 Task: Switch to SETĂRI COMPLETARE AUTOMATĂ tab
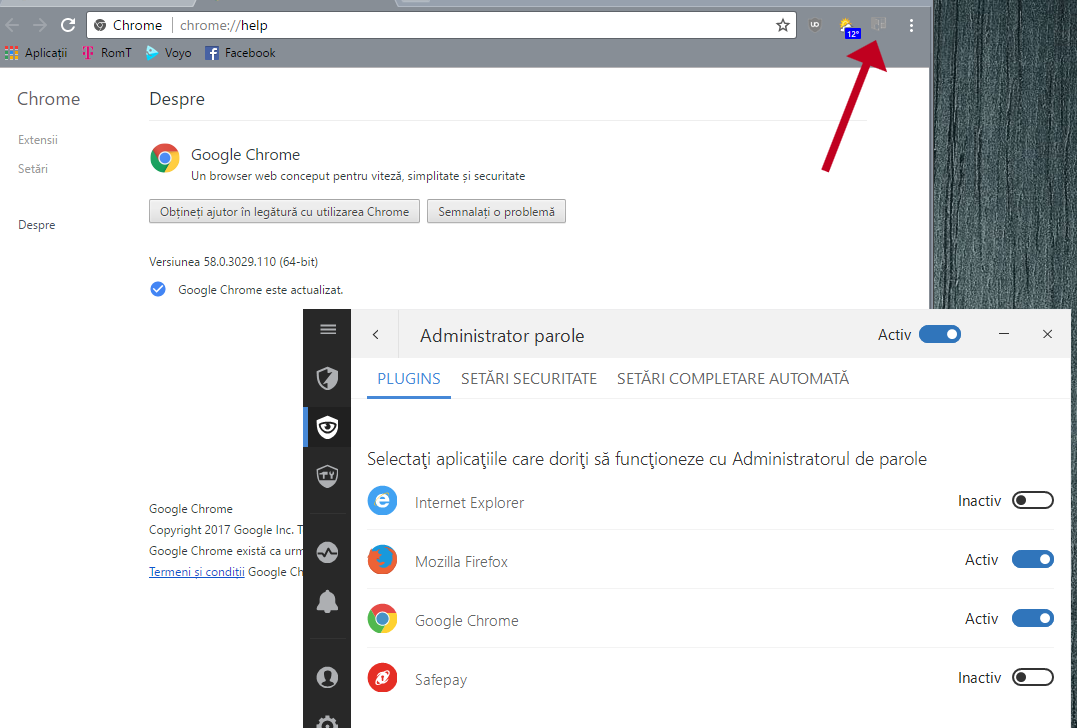pos(733,379)
